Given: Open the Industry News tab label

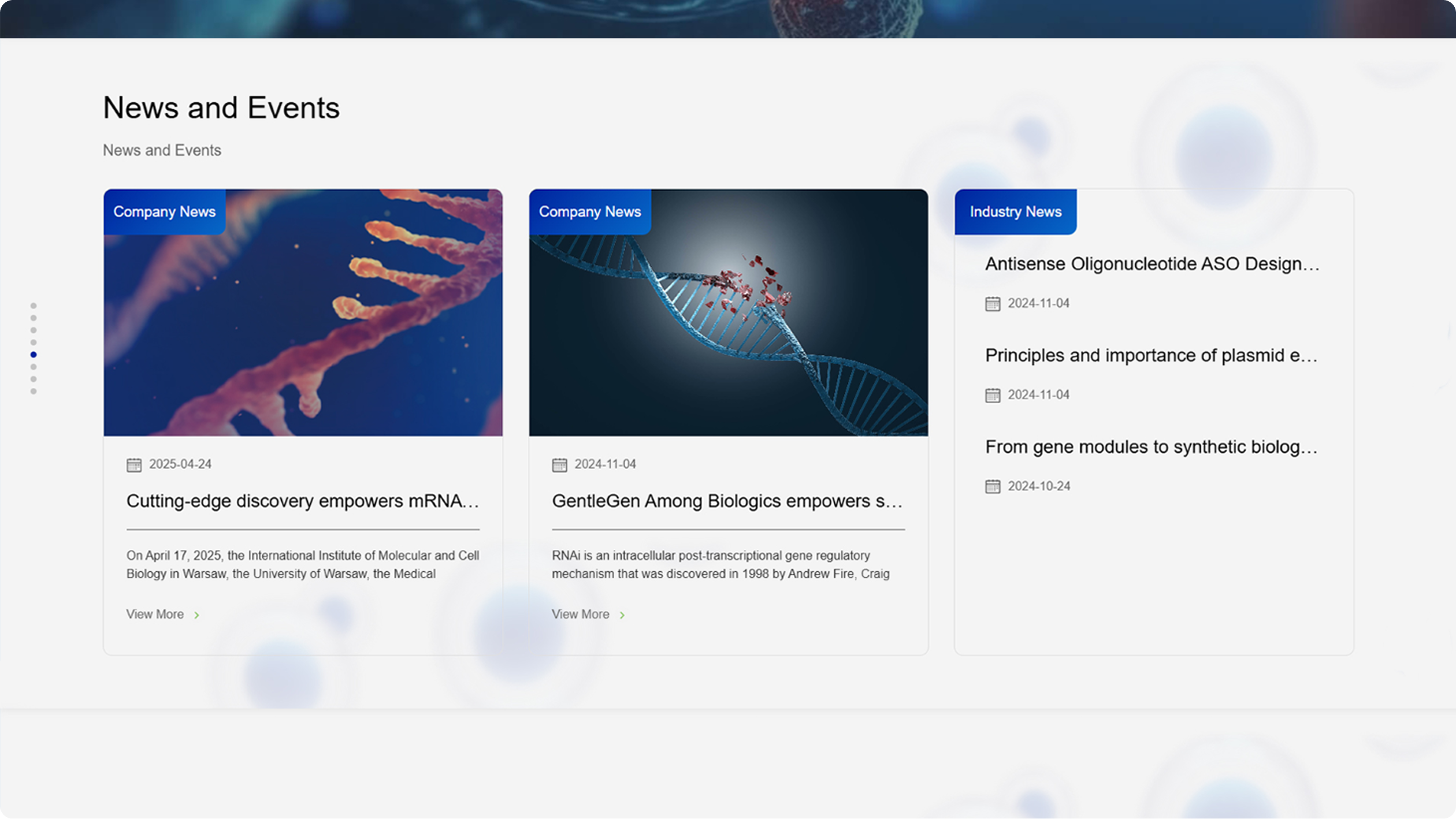Looking at the screenshot, I should click(x=1015, y=212).
